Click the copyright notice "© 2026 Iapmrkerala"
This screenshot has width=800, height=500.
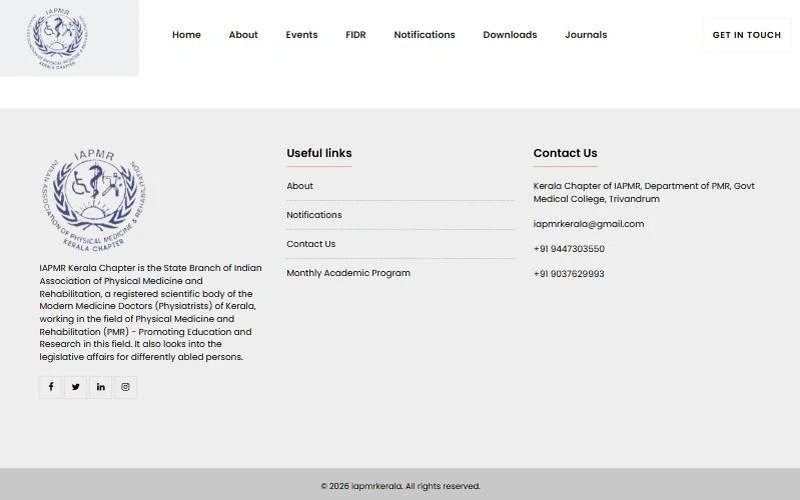400,486
